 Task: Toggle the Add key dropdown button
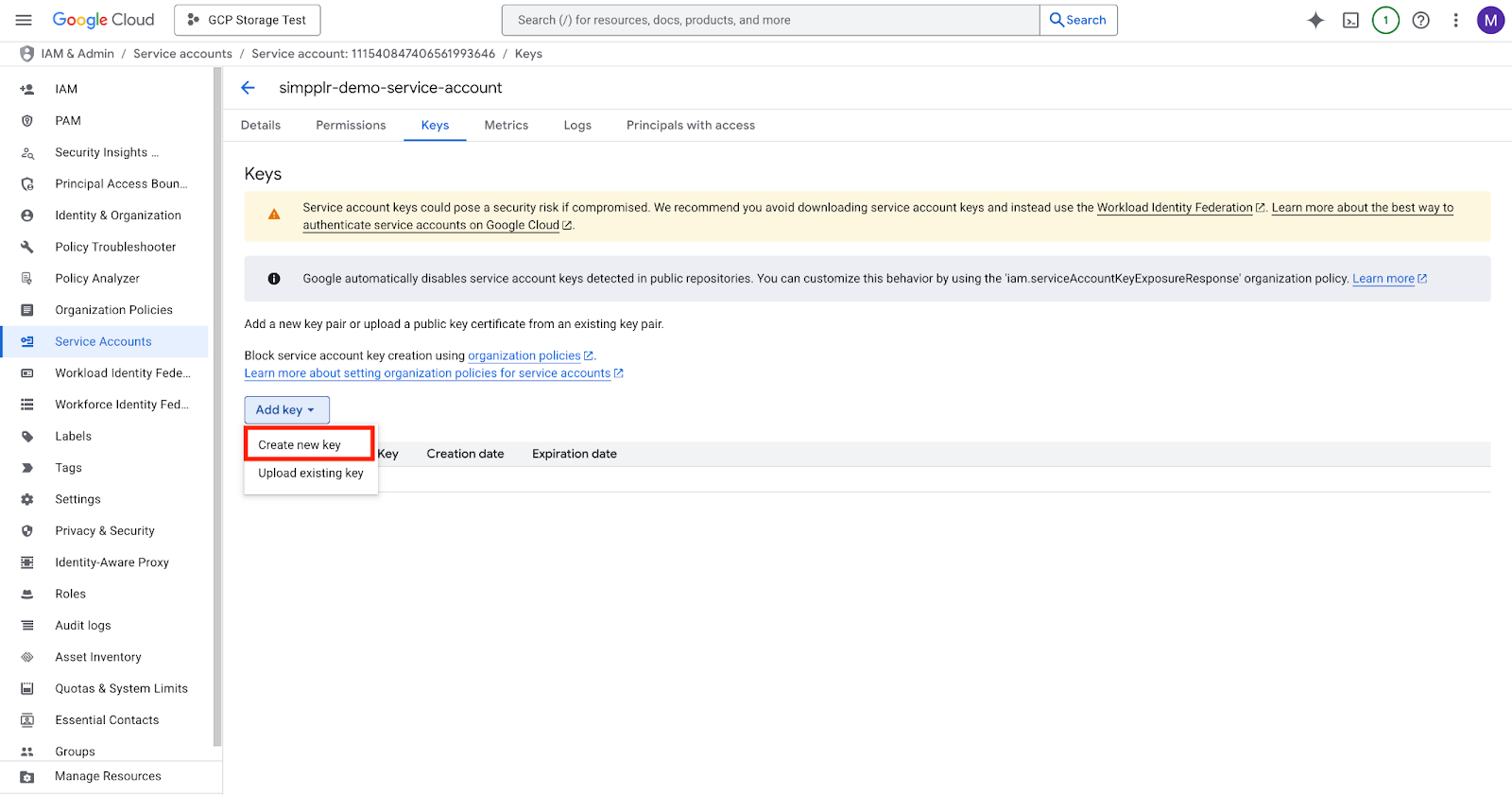(286, 410)
